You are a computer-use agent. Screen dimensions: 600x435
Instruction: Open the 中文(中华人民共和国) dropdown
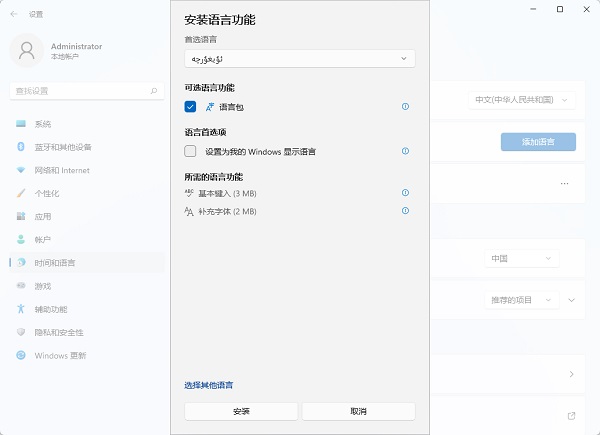[x=520, y=100]
